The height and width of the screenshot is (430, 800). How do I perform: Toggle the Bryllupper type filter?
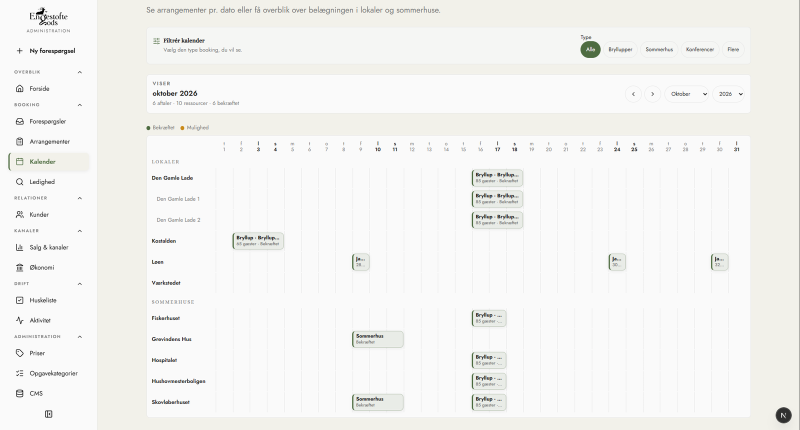point(620,49)
